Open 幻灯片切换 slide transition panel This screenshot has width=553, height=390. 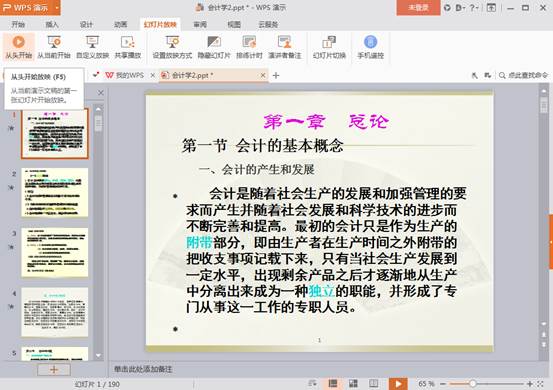(329, 47)
